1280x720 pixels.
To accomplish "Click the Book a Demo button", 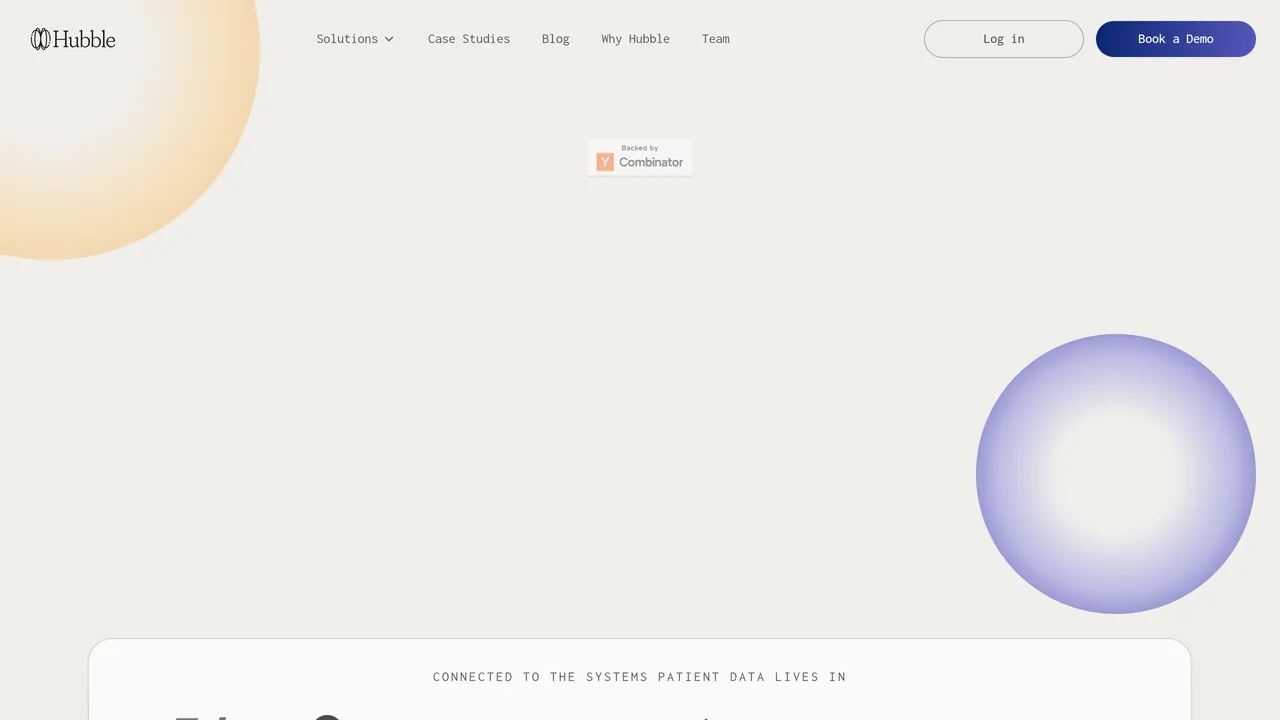I will coord(1176,39).
